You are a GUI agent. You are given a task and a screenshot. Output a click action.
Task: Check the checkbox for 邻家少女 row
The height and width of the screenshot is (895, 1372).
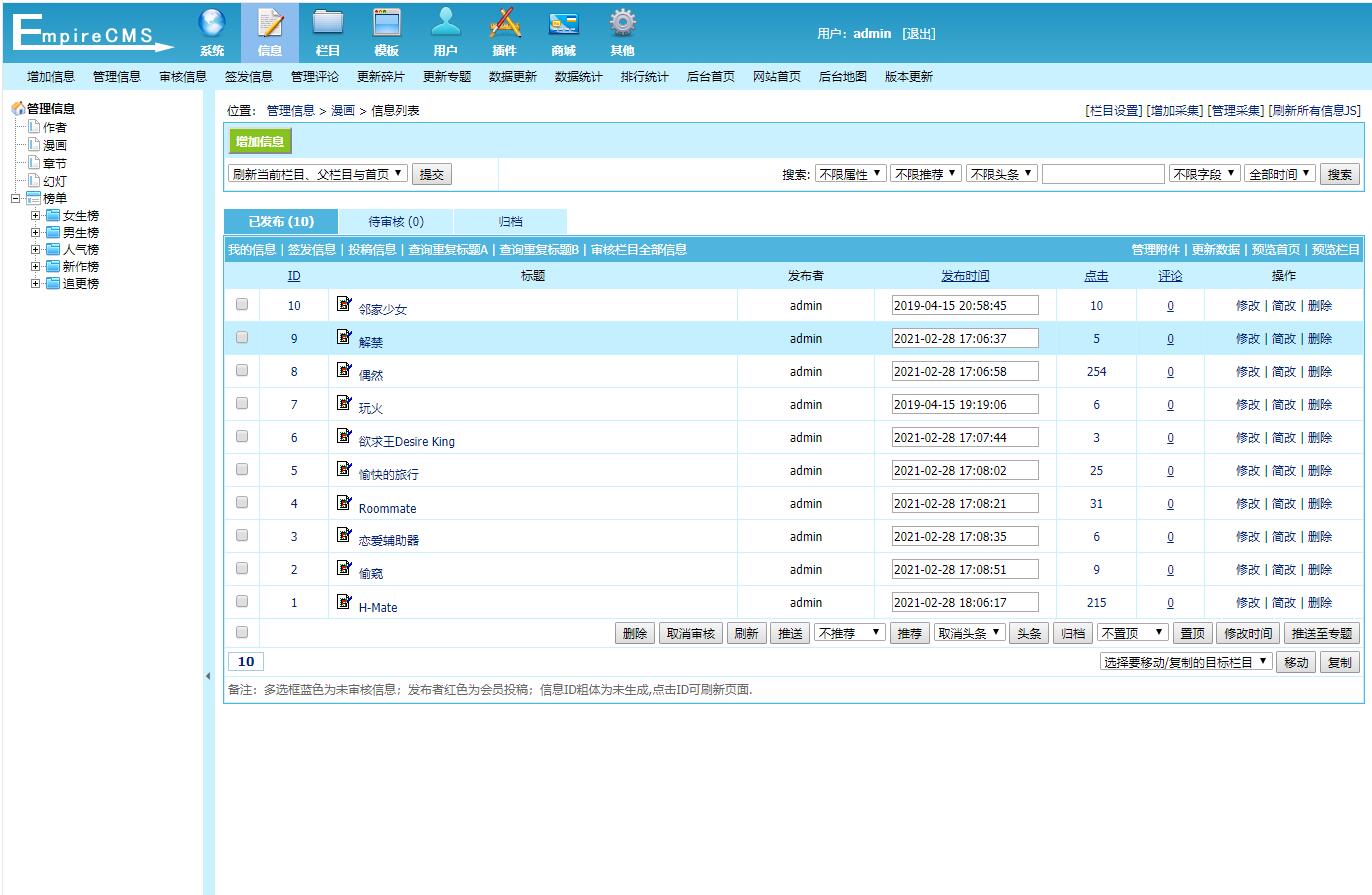[x=241, y=304]
